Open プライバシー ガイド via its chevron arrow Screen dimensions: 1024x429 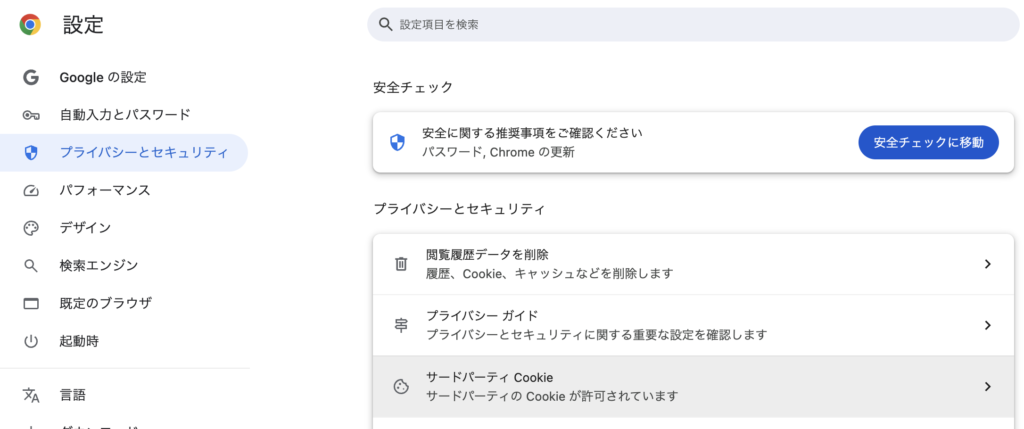pyautogui.click(x=987, y=325)
